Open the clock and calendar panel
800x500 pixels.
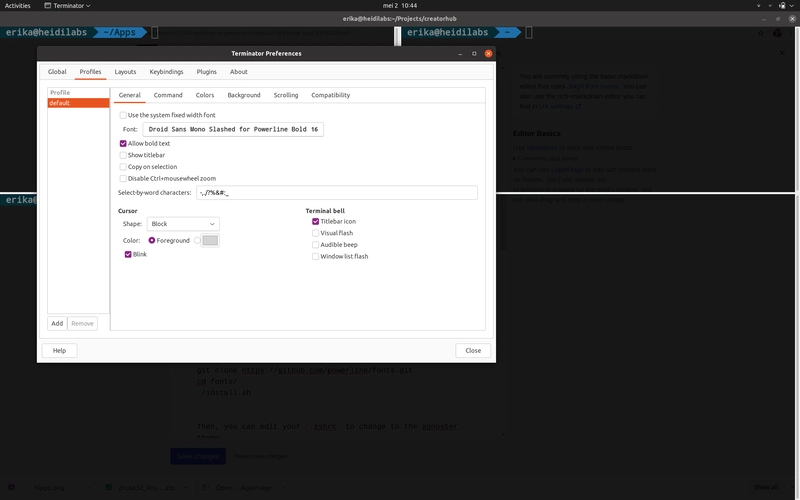399,6
